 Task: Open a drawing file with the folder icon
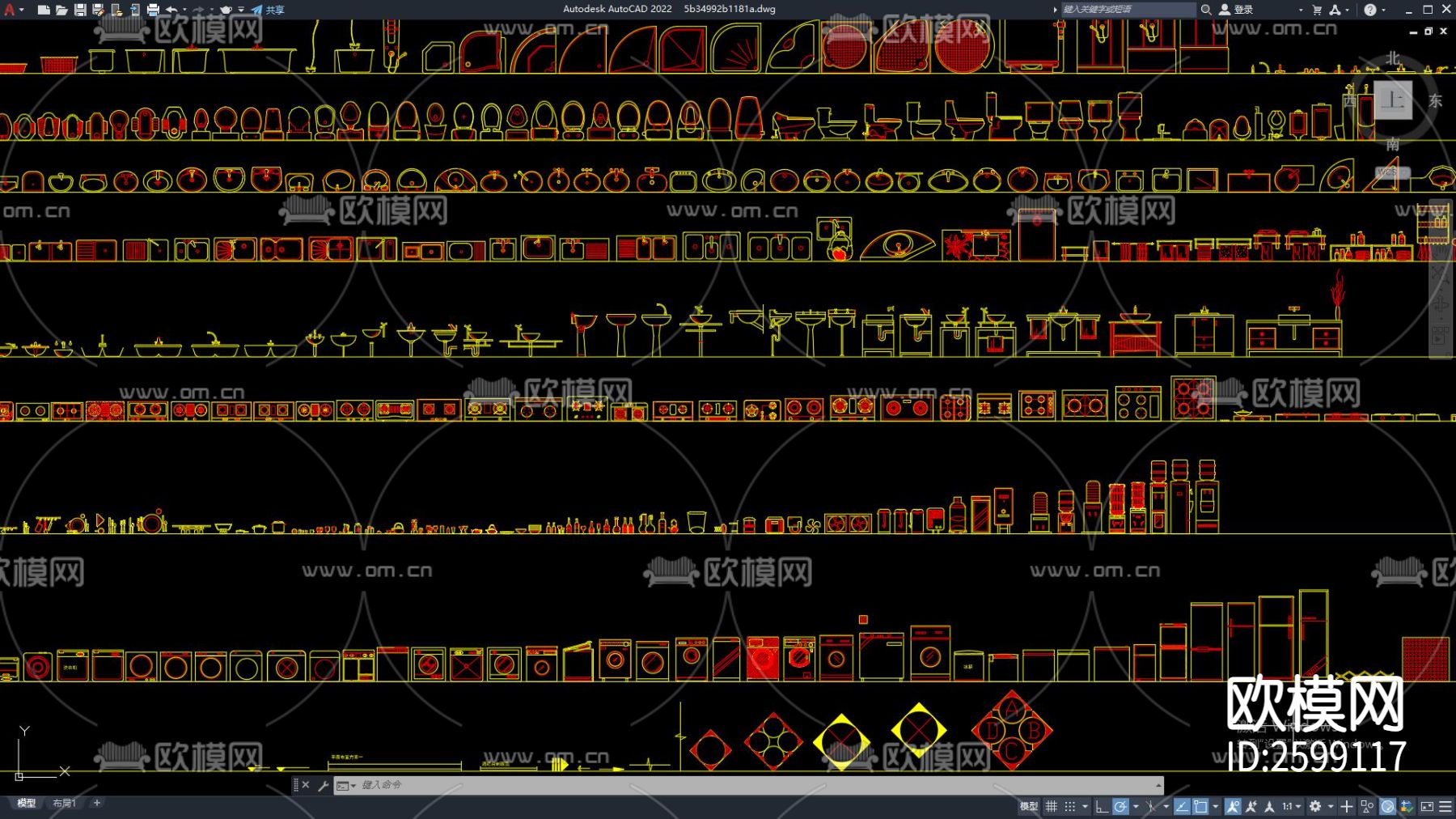(x=61, y=10)
